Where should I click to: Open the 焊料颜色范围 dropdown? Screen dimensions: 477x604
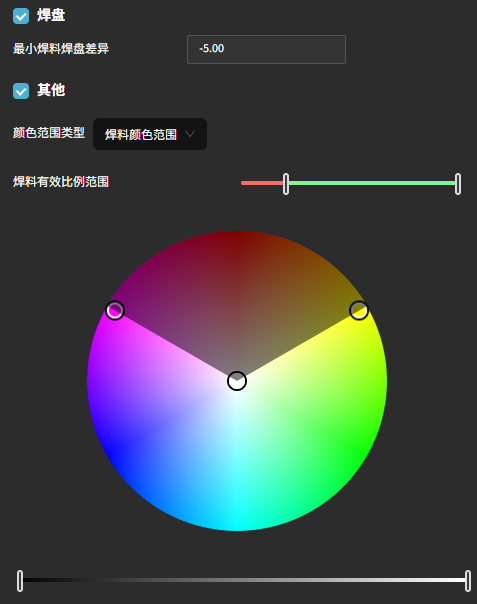click(150, 134)
